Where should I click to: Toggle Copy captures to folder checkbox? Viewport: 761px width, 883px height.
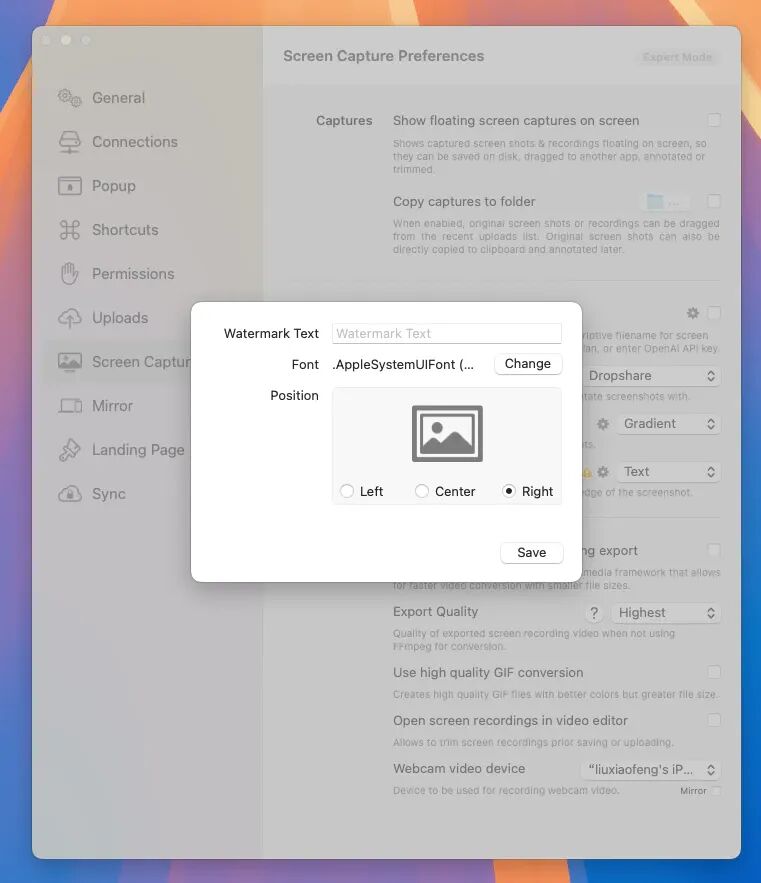click(714, 201)
